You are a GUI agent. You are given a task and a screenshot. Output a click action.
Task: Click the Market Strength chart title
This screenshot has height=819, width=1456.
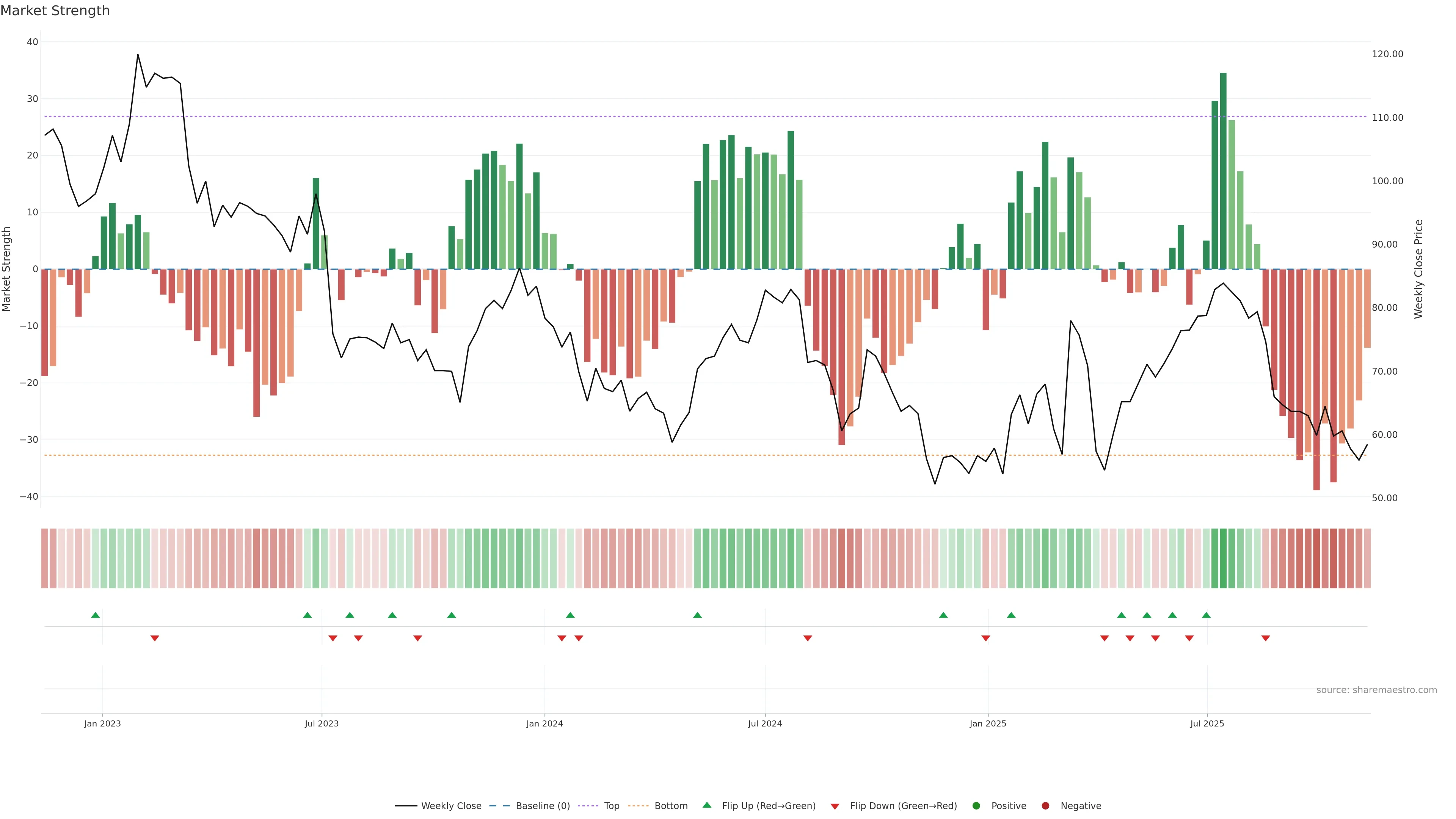(55, 11)
